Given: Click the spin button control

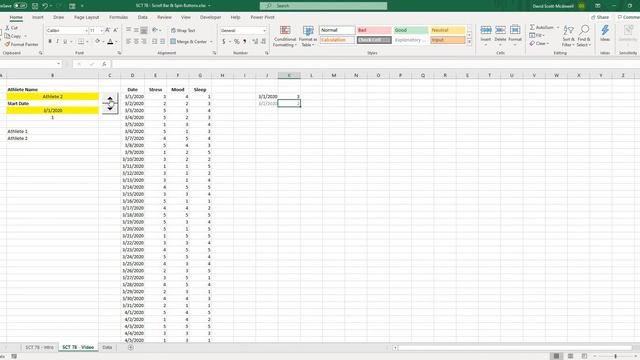Looking at the screenshot, I should pos(110,104).
